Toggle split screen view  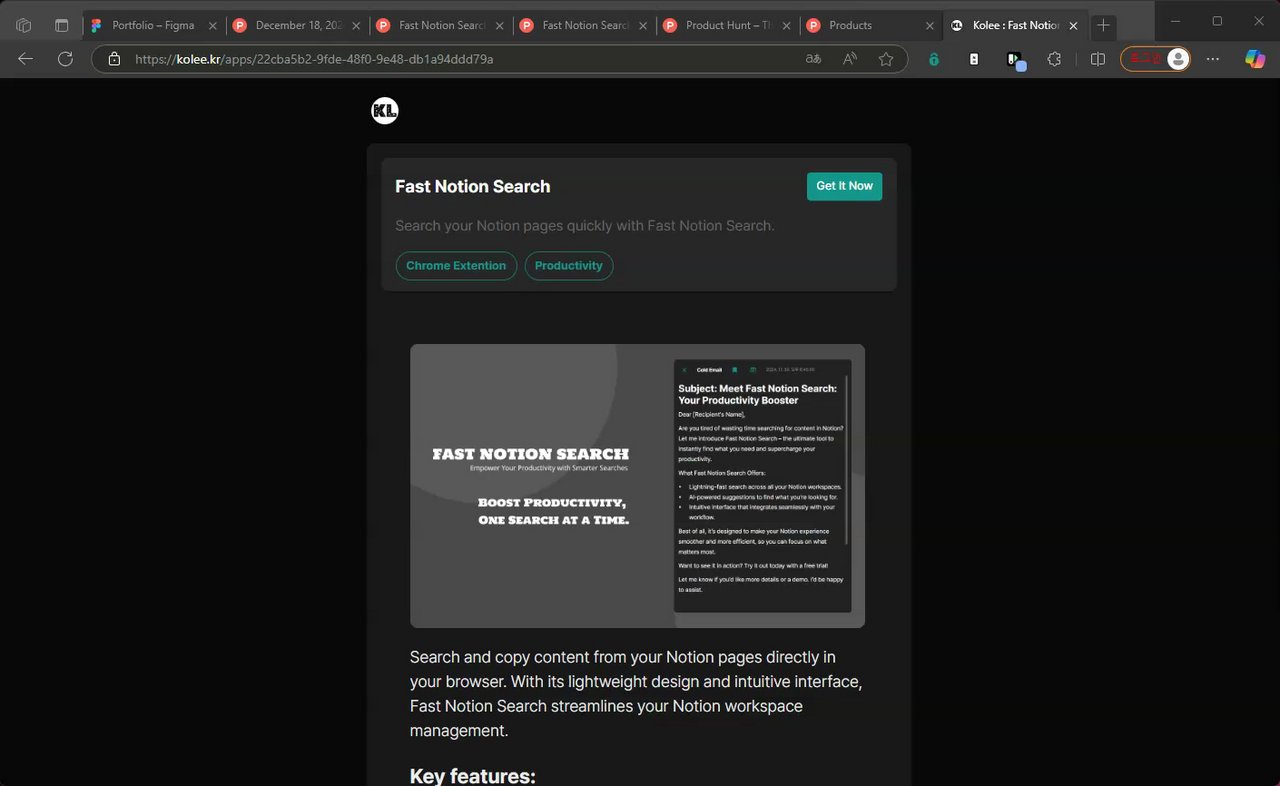1097,59
